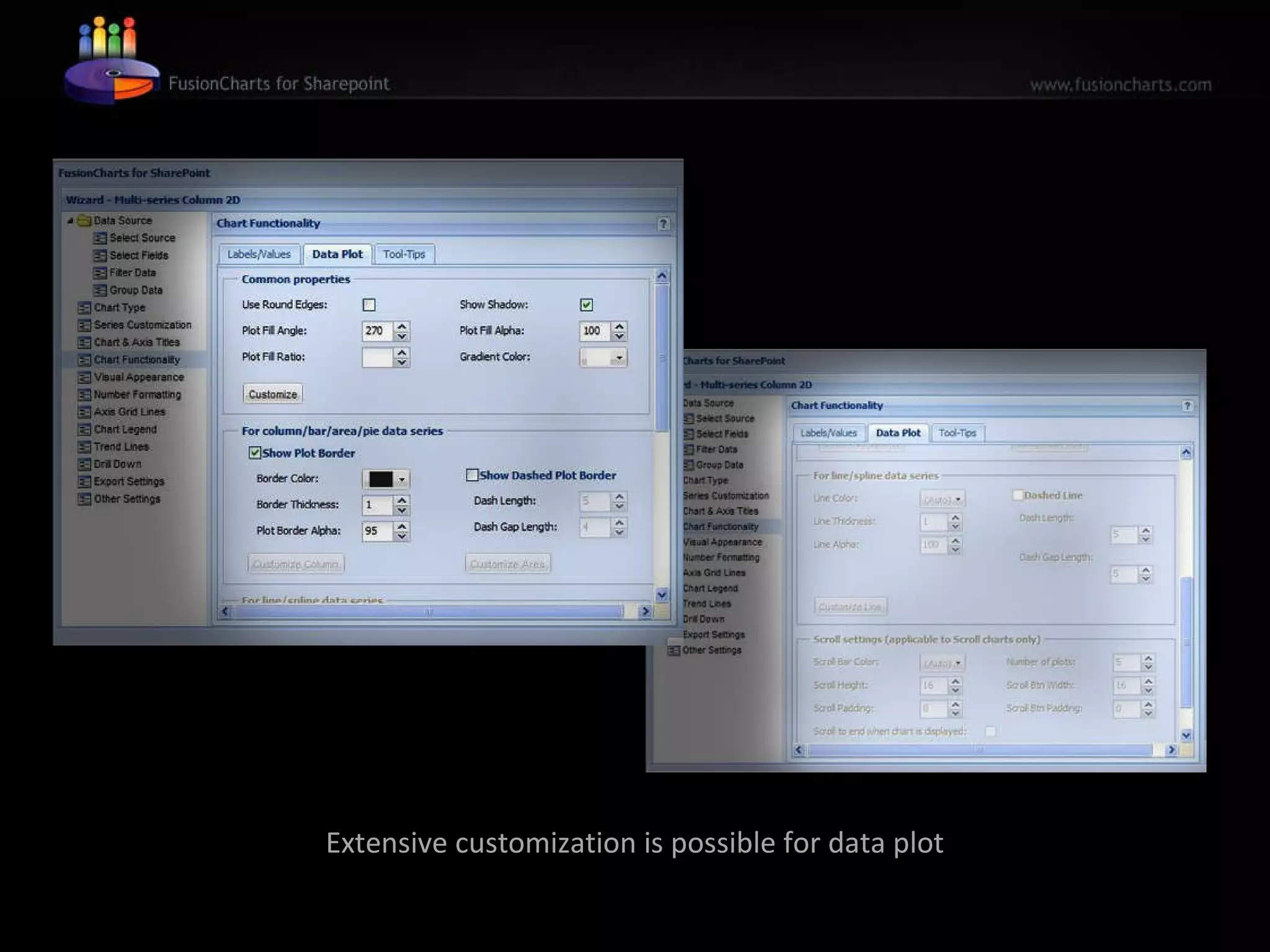Click Scroll Height field in right window

(x=934, y=685)
